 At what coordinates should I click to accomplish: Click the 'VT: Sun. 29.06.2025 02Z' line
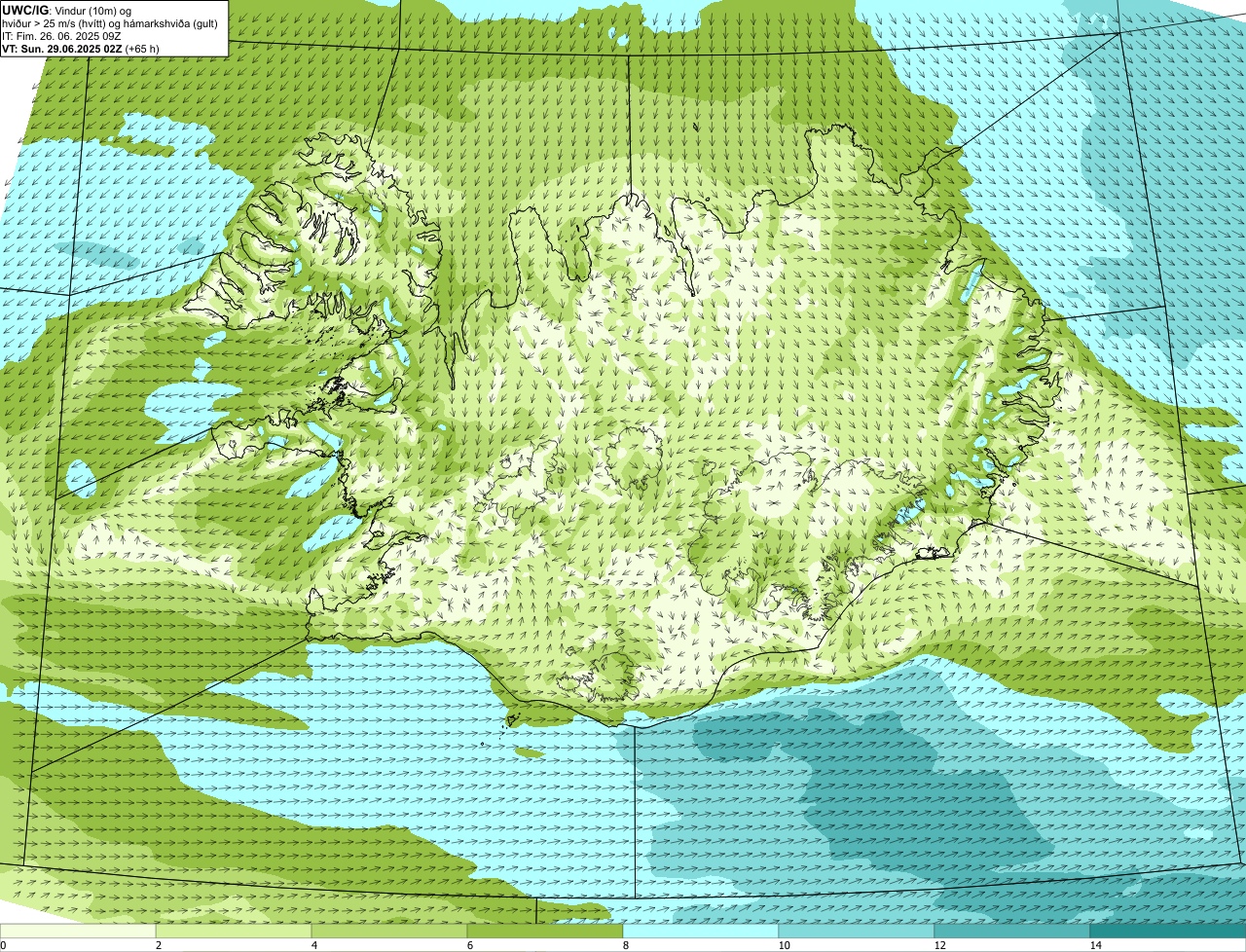pos(81,48)
